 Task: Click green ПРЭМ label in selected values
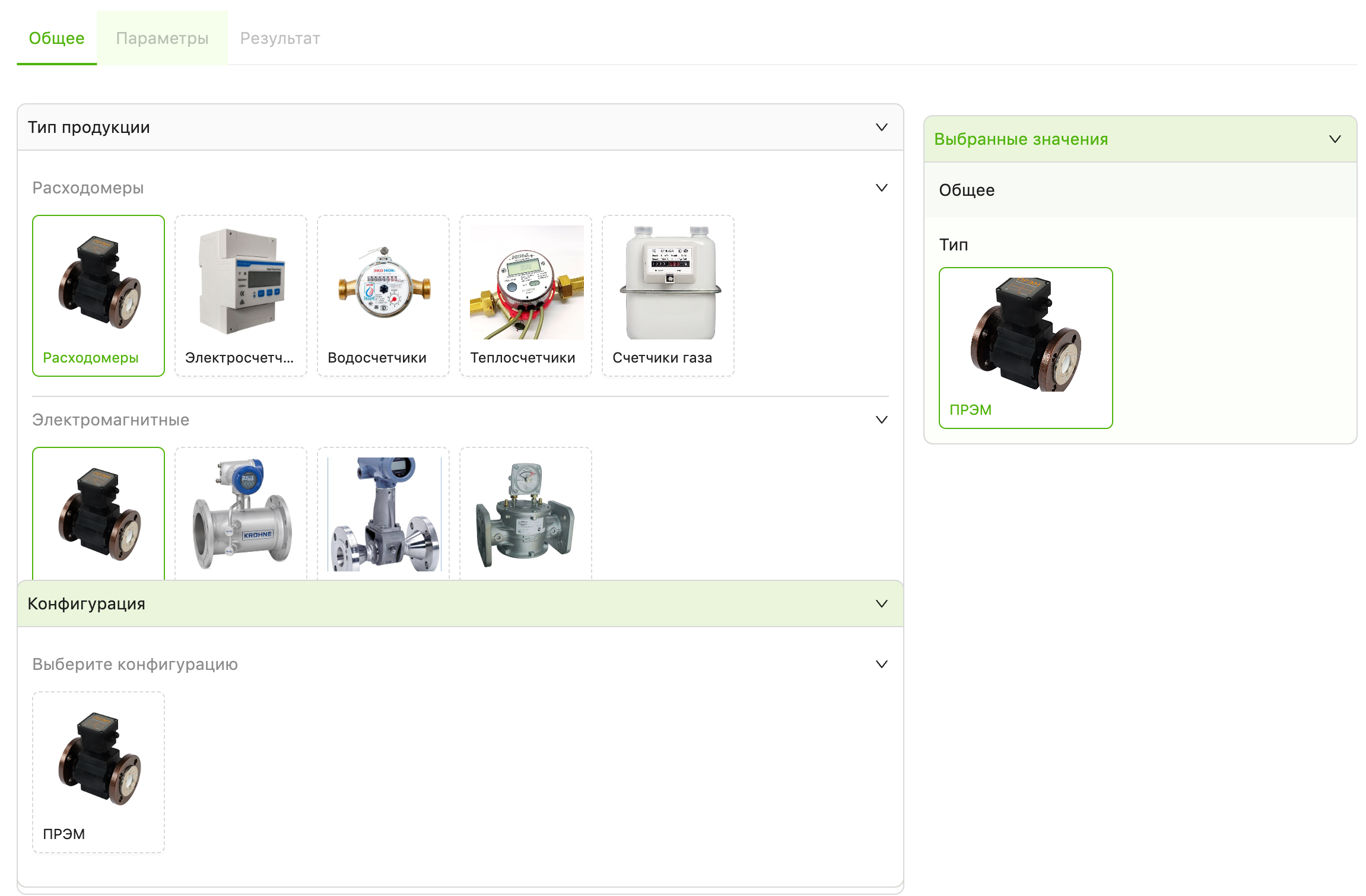971,410
